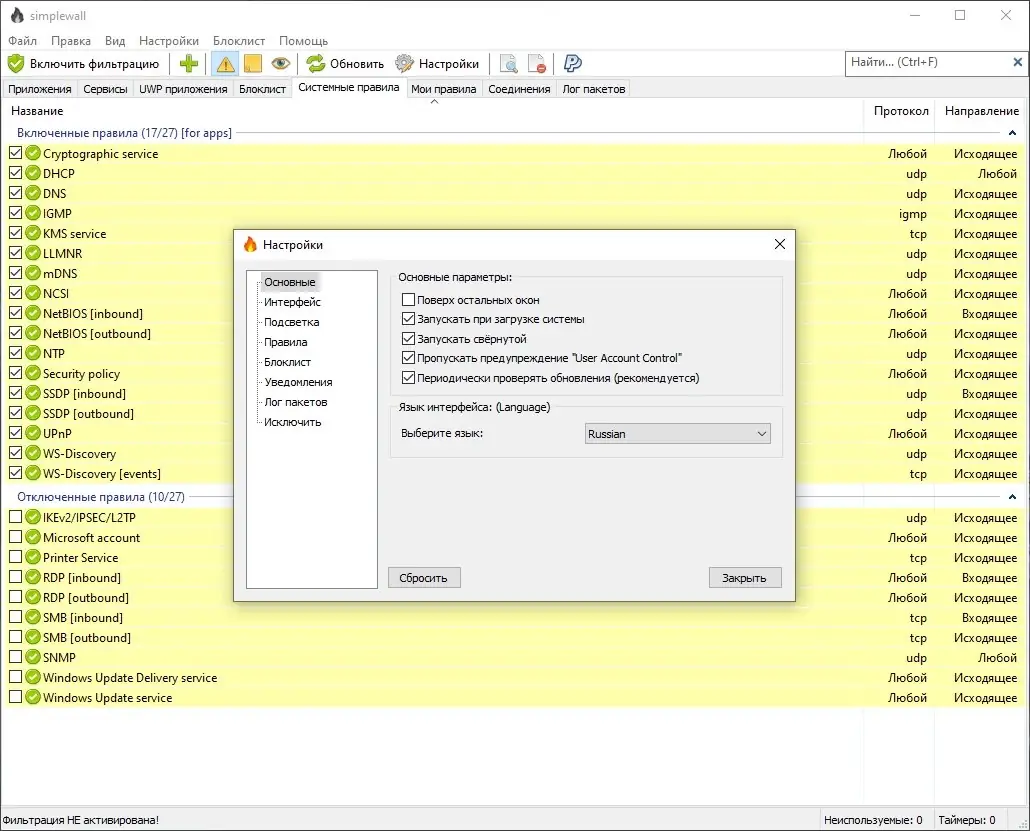Select Блоклист in settings tree
This screenshot has width=1030, height=831.
(287, 362)
